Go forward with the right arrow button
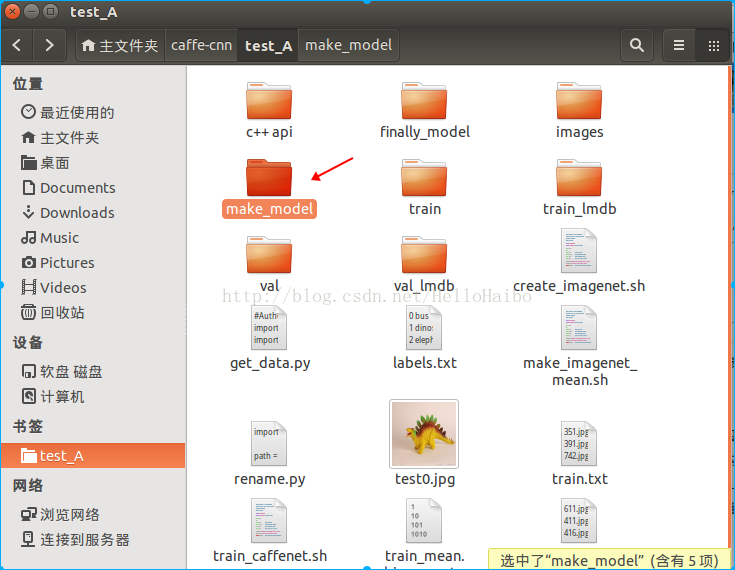The width and height of the screenshot is (735, 570). point(49,45)
